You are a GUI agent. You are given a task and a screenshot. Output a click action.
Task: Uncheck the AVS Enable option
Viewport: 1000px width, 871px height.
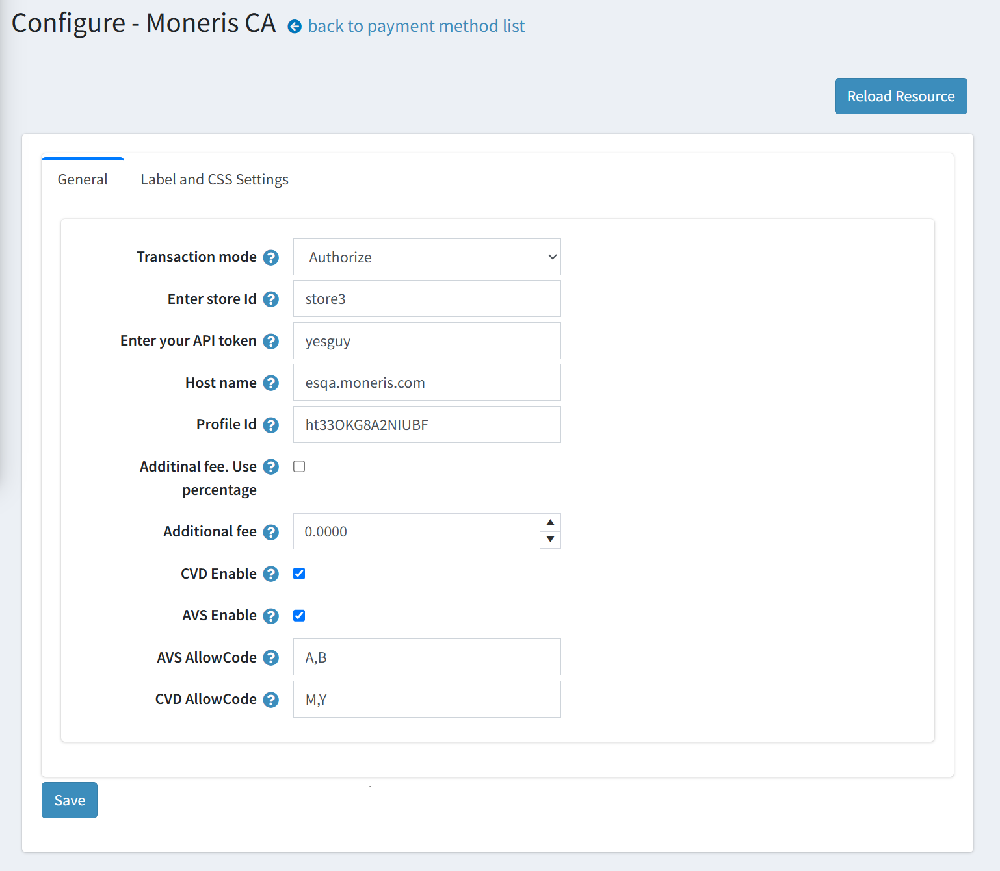tap(298, 615)
